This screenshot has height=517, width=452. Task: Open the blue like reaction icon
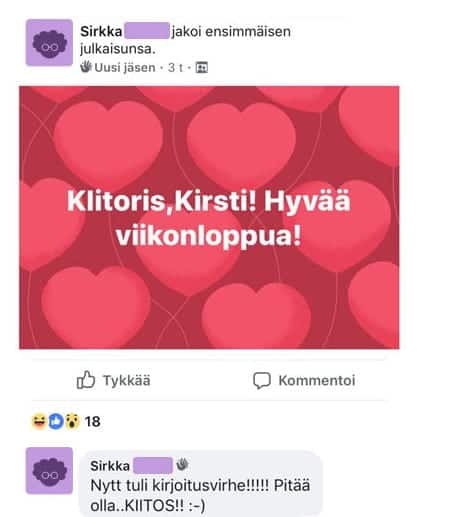[x=56, y=421]
